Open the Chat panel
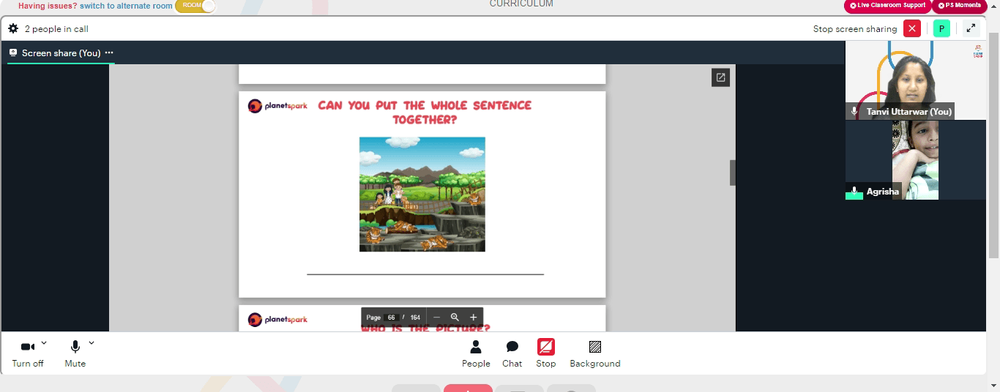Image resolution: width=1000 pixels, height=392 pixels. click(512, 354)
